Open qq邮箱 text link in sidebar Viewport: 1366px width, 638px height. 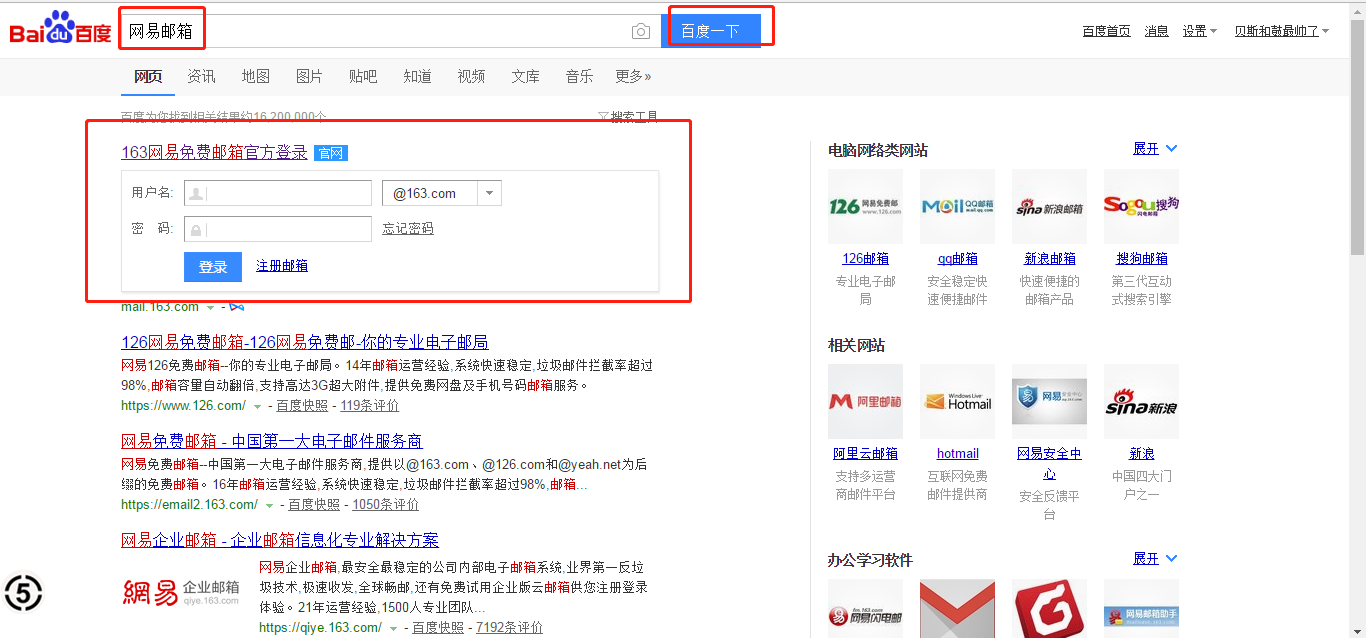957,258
